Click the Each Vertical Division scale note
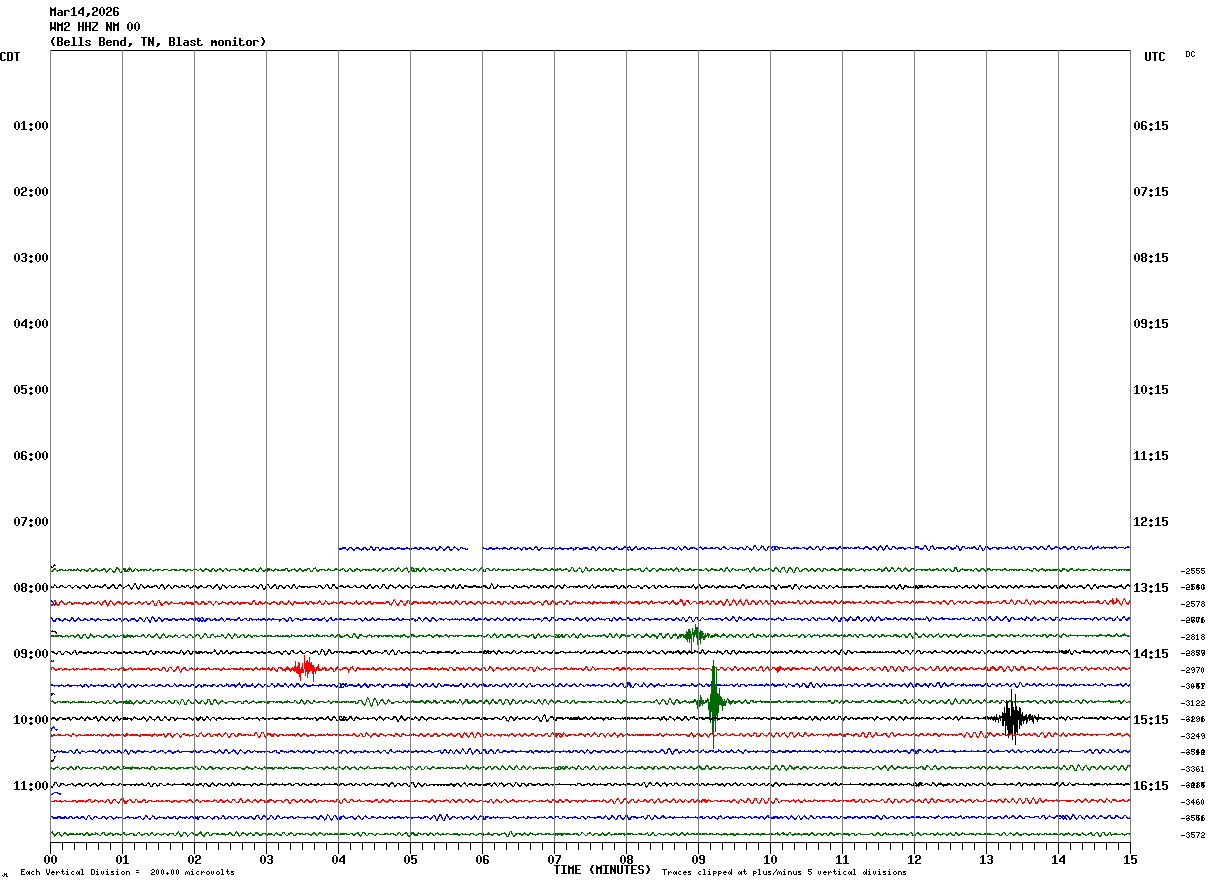Image resolution: width=1210 pixels, height=886 pixels. coord(127,873)
